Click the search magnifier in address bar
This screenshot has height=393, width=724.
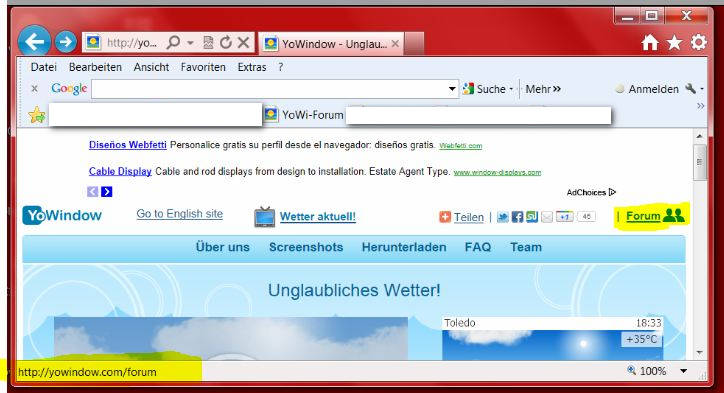pyautogui.click(x=173, y=43)
